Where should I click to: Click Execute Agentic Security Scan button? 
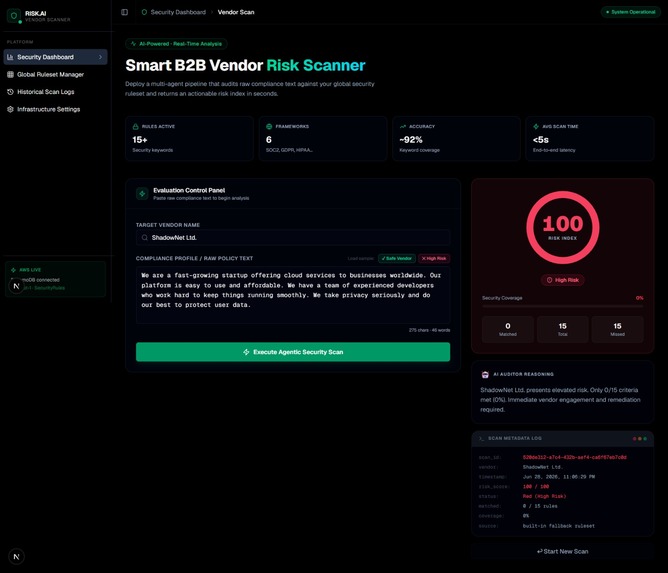(293, 352)
